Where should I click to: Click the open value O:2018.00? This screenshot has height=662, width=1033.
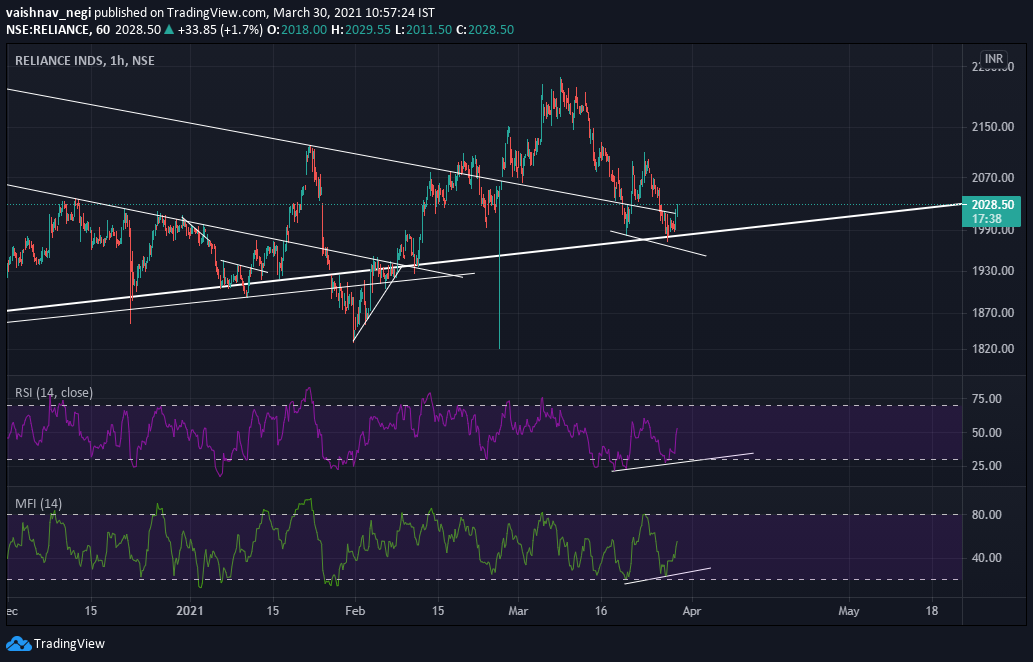coord(297,30)
